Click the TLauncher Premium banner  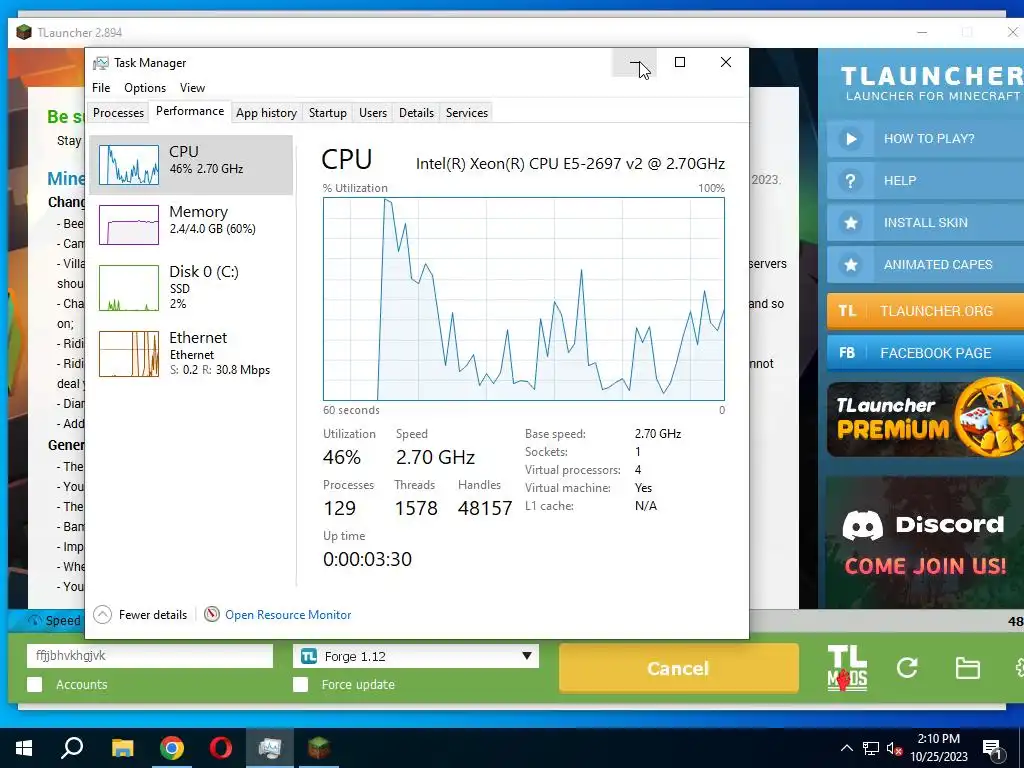(925, 419)
